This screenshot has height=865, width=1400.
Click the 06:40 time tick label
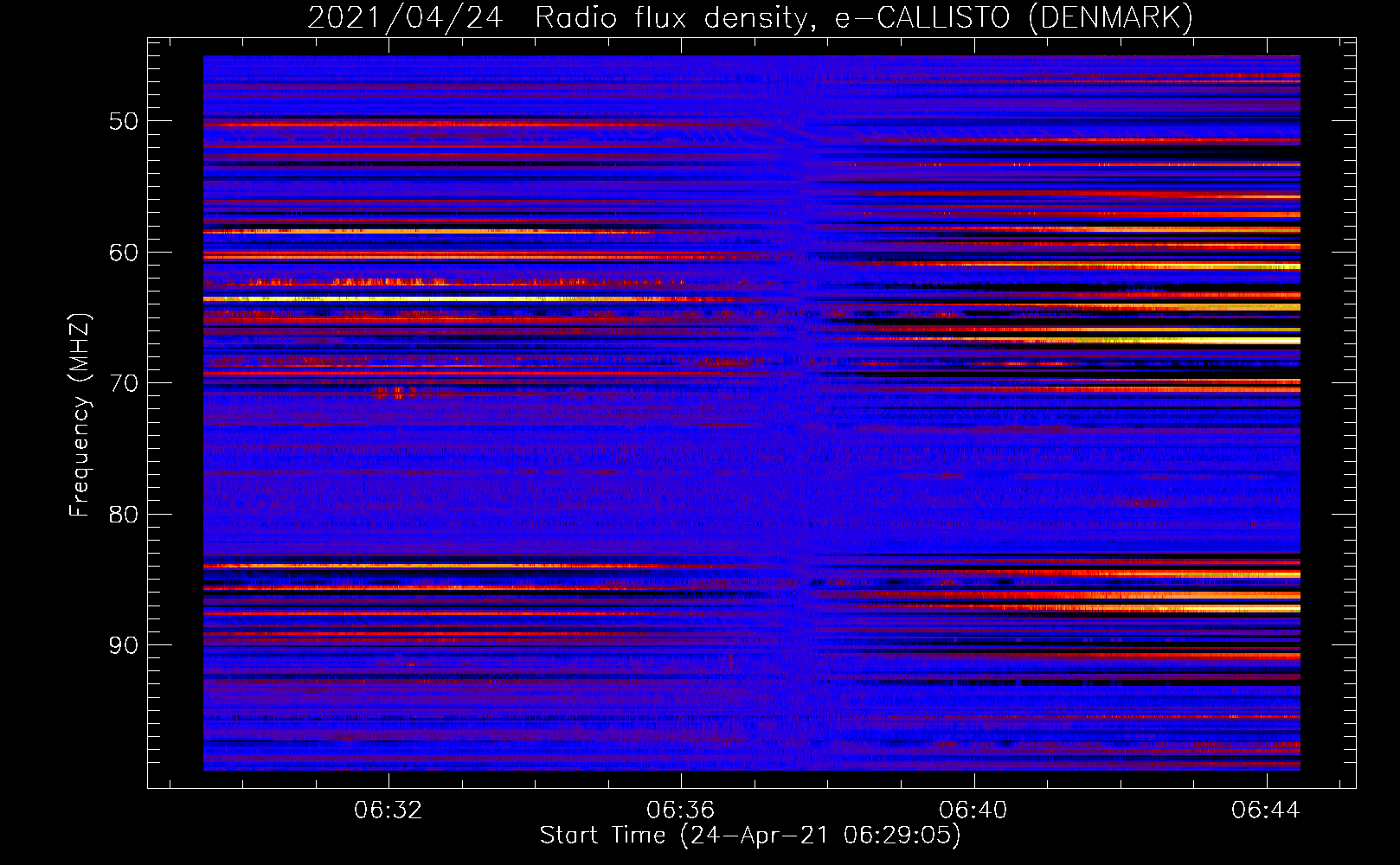(x=973, y=810)
